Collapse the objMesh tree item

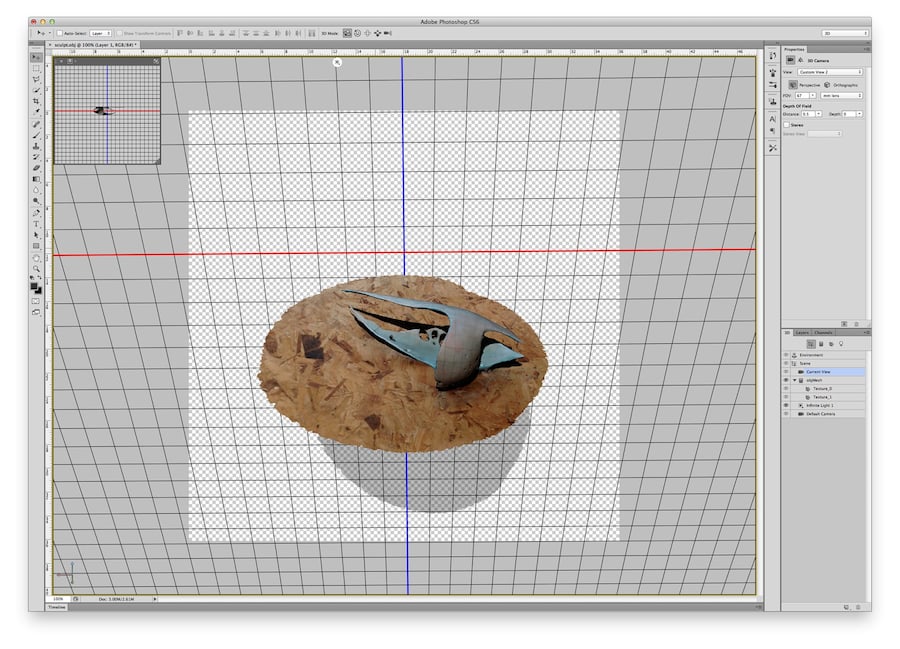tap(795, 380)
